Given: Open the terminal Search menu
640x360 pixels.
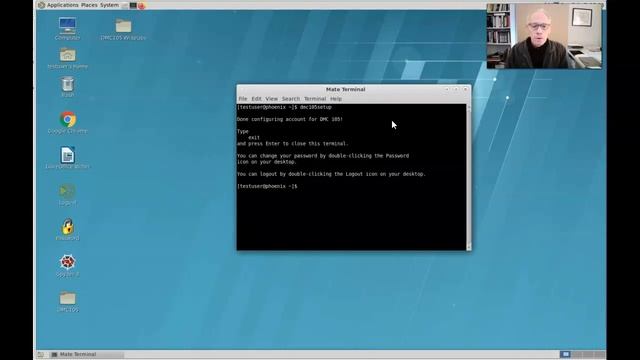Looking at the screenshot, I should [x=291, y=99].
